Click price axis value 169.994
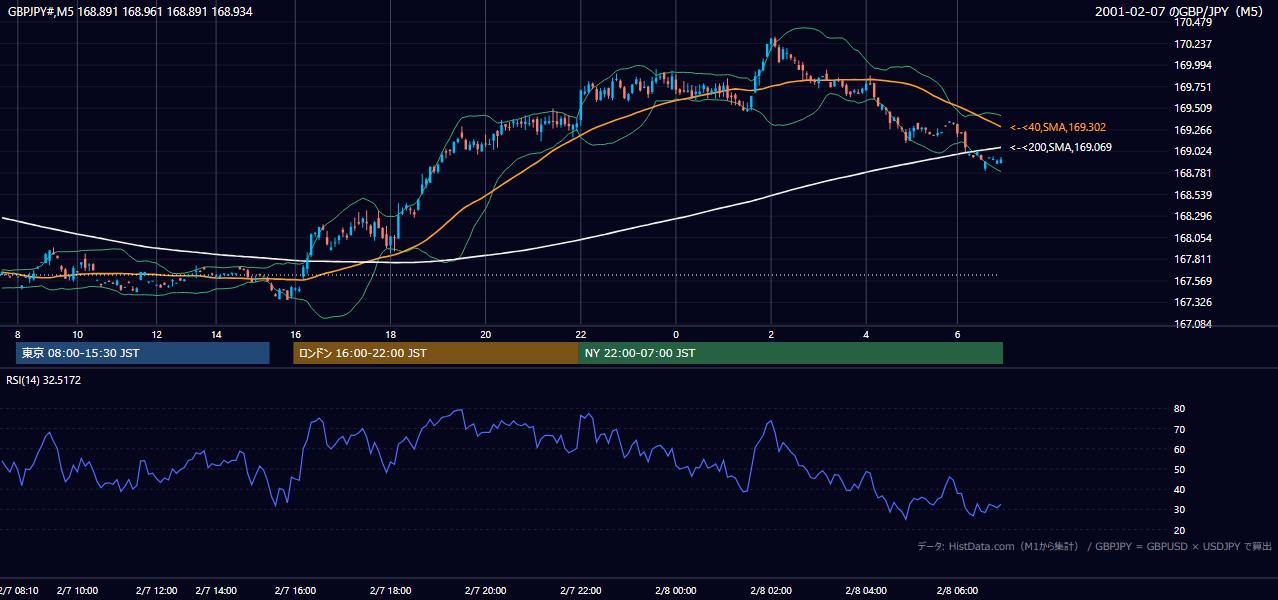The height and width of the screenshot is (600, 1278). point(1193,65)
